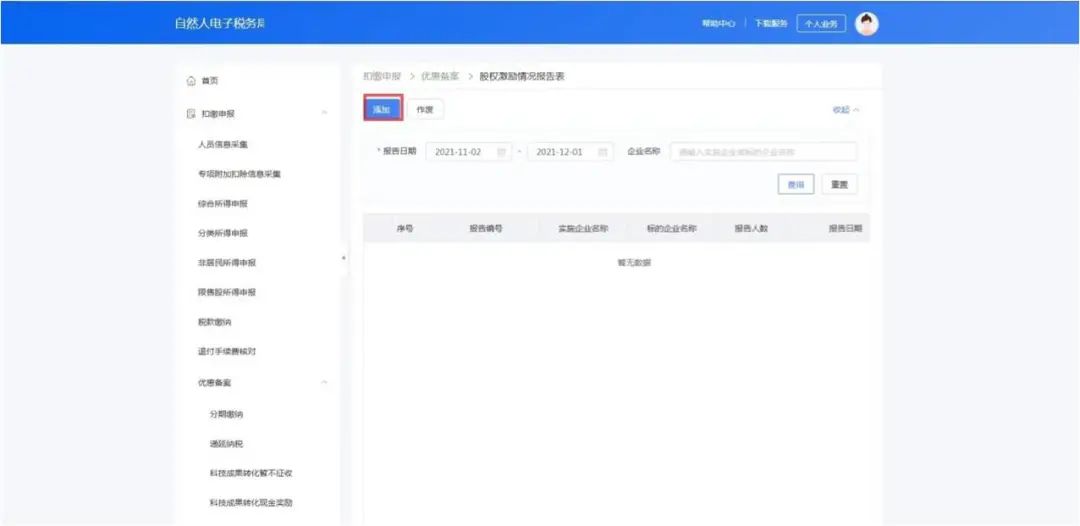Click the 序号 column header

coord(405,229)
